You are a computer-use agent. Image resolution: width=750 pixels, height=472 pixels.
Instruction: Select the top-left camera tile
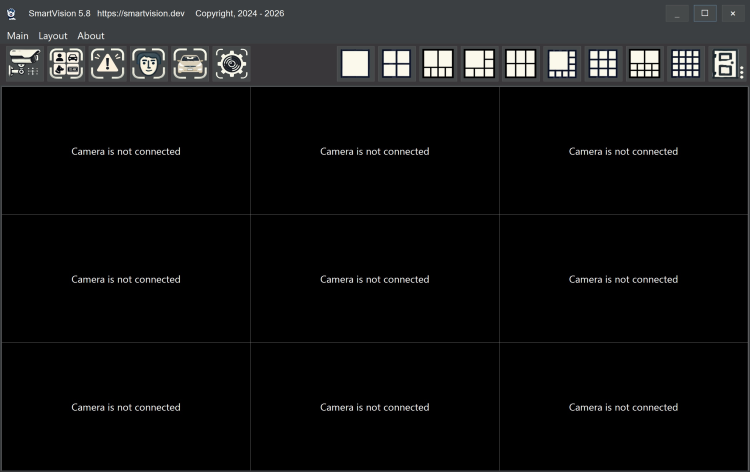click(x=126, y=151)
